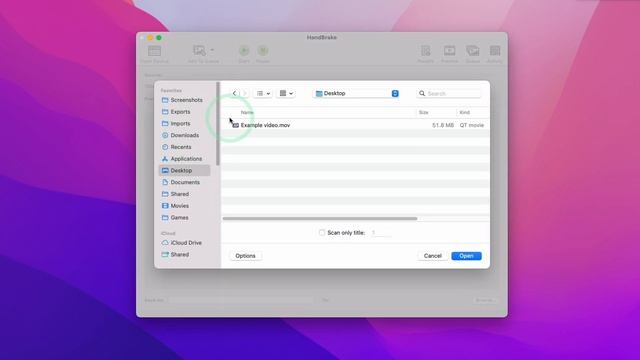
Task: Click the horizontal scrollbar in file list
Action: pos(320,219)
